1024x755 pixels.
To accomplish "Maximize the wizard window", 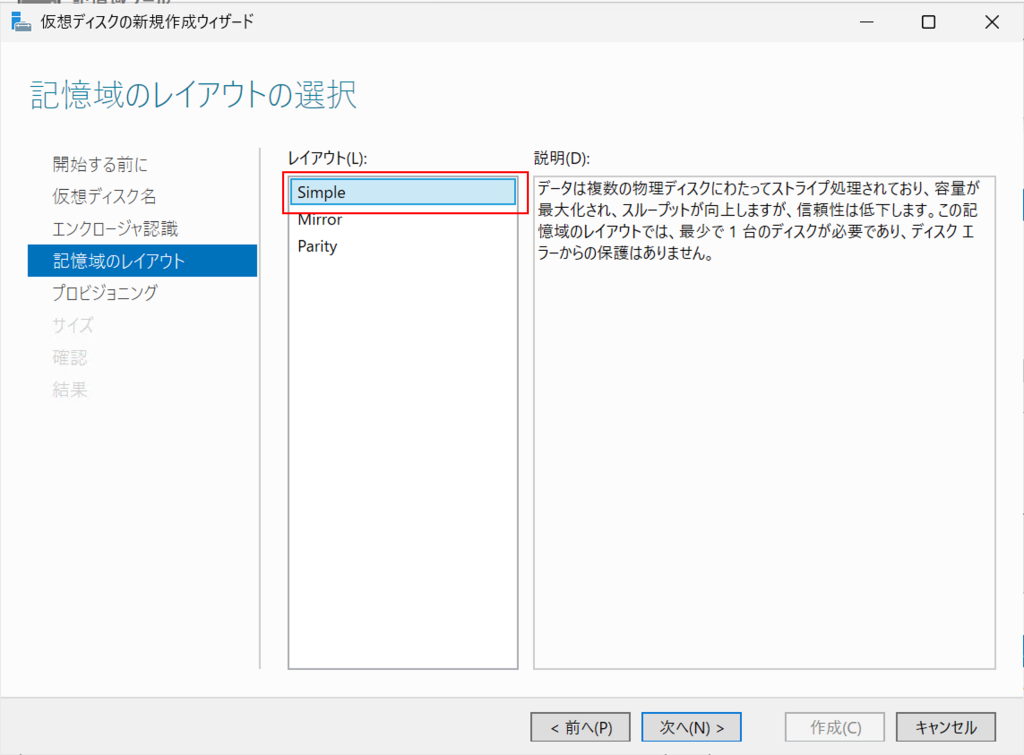I will tap(928, 22).
